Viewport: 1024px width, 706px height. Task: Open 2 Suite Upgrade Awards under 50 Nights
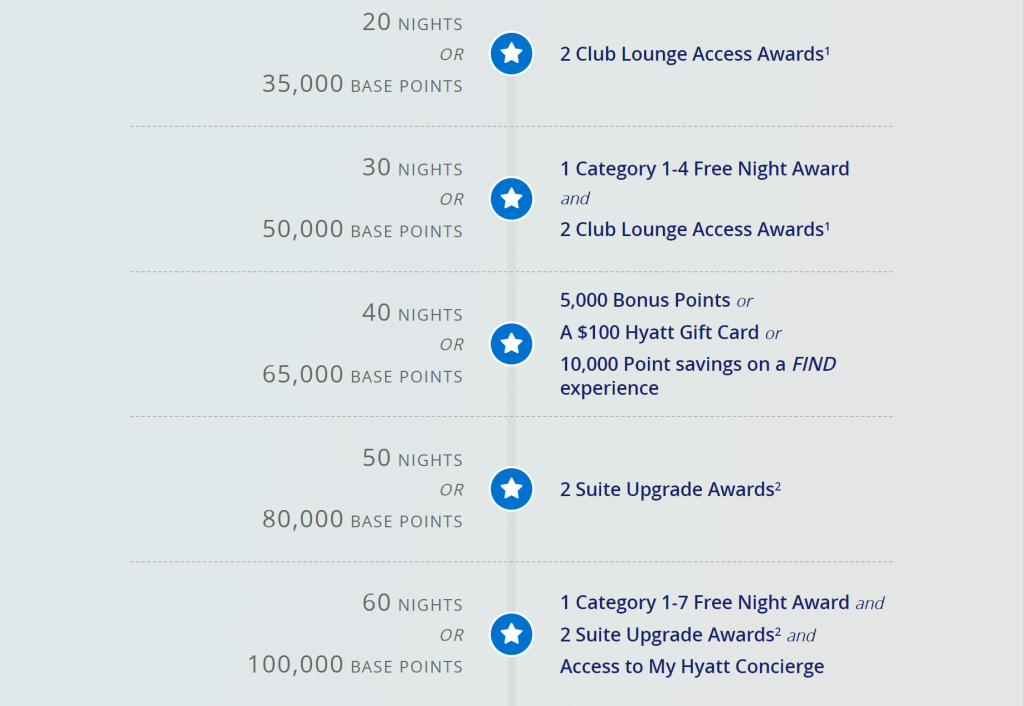tap(670, 489)
